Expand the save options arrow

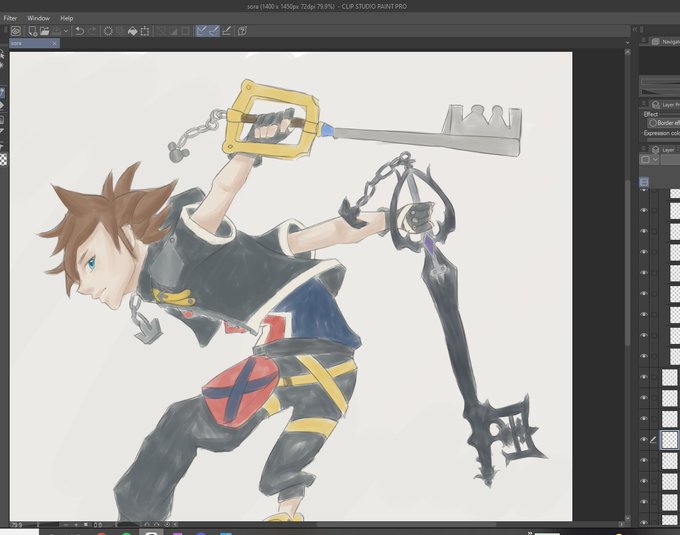[66, 31]
